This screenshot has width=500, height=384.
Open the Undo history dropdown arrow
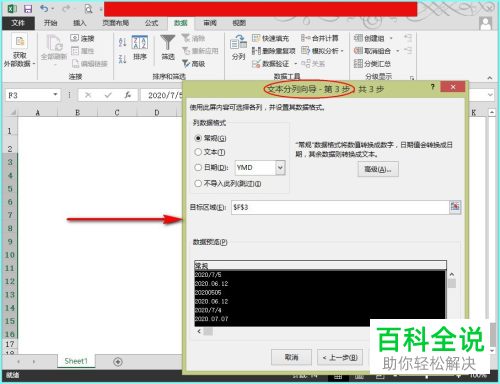coord(52,9)
